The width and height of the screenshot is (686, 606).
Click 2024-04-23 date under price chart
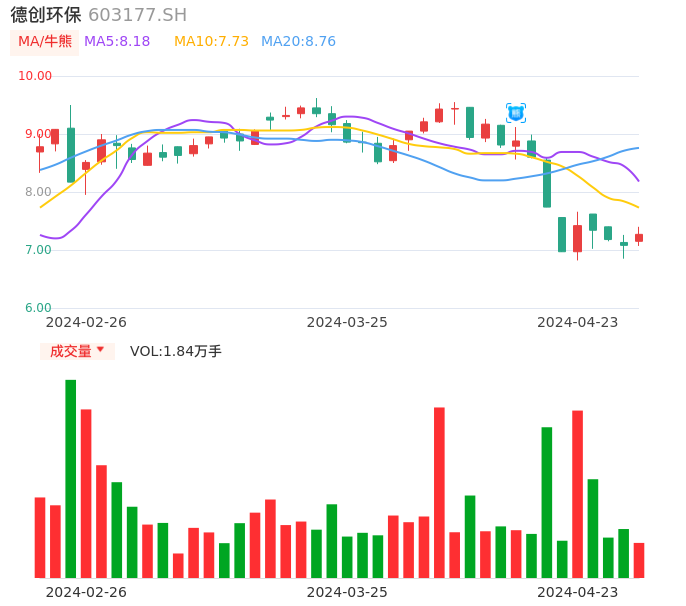click(x=578, y=322)
